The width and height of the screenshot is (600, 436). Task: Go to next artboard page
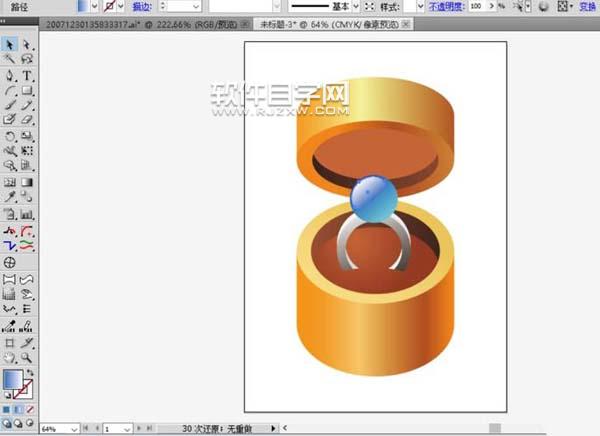[x=139, y=428]
